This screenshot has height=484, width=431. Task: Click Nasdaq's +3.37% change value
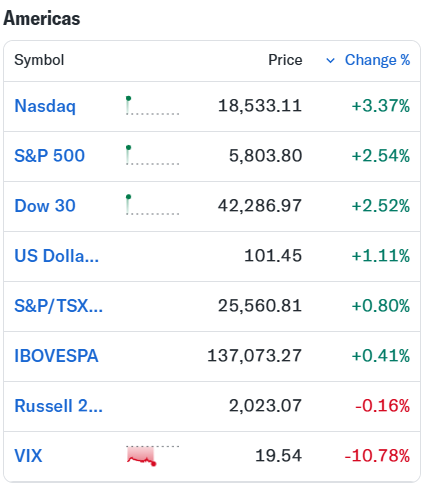381,106
